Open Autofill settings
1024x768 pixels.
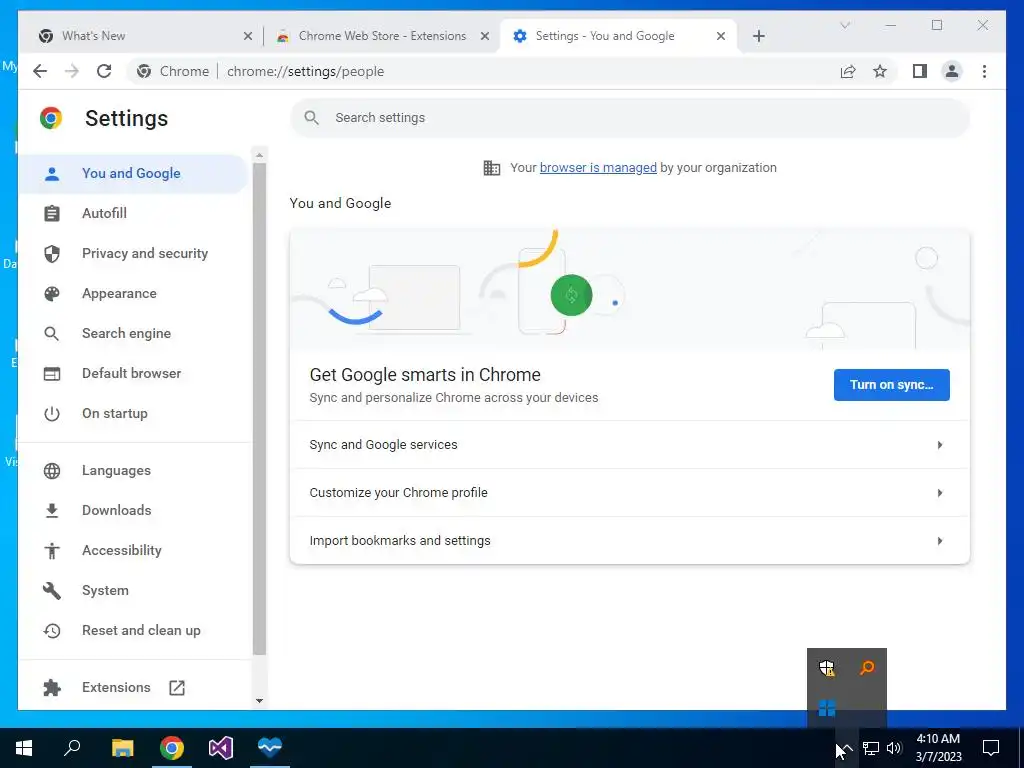133,214
